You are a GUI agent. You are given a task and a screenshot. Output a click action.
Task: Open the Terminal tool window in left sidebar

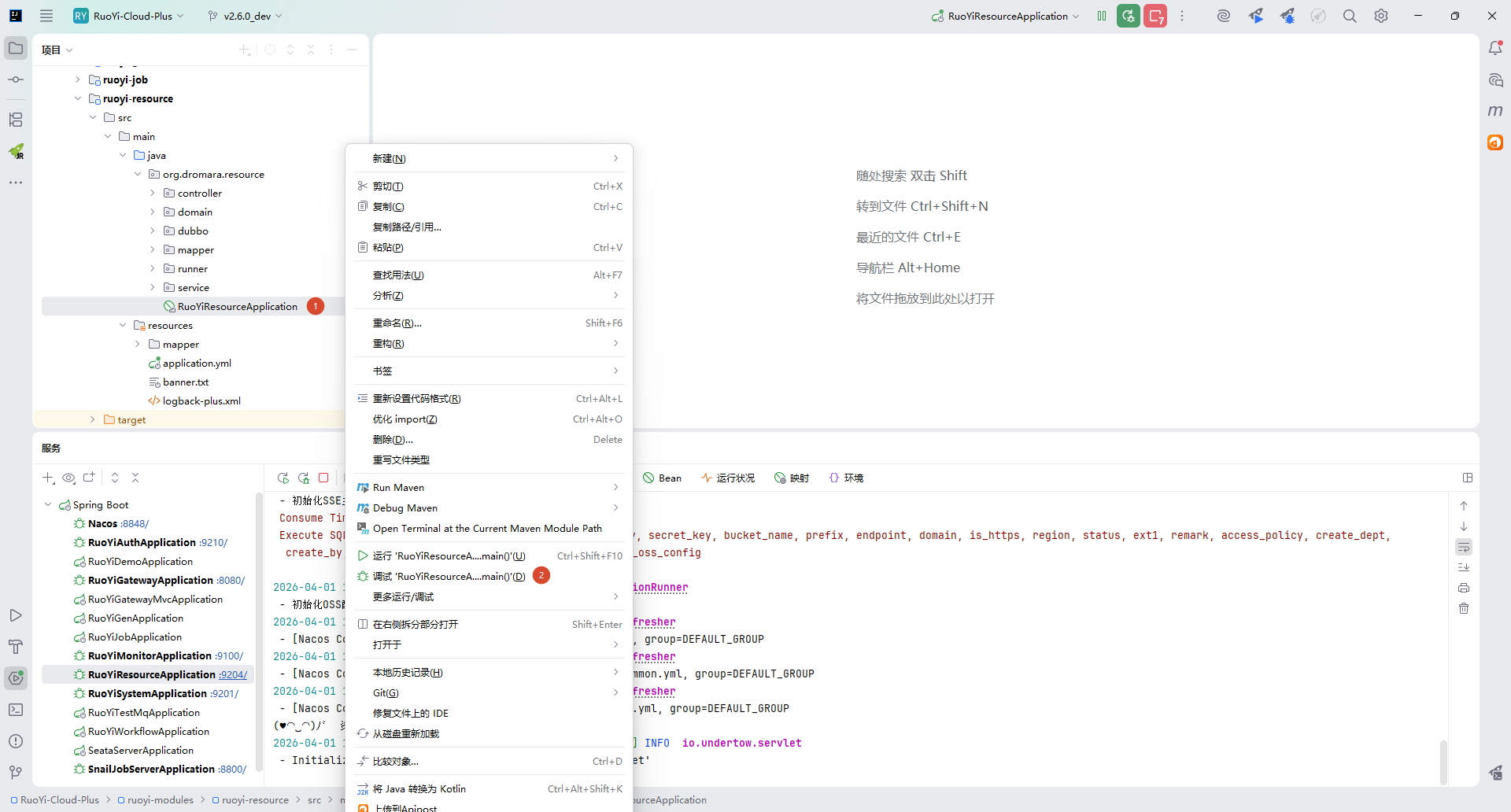tap(16, 710)
